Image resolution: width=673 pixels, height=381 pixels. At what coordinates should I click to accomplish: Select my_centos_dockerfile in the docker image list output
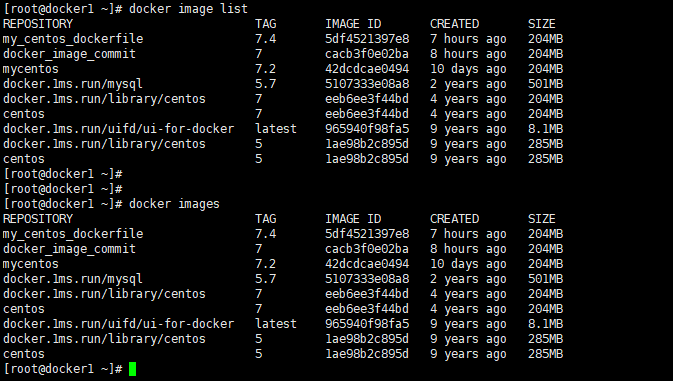[x=73, y=39]
